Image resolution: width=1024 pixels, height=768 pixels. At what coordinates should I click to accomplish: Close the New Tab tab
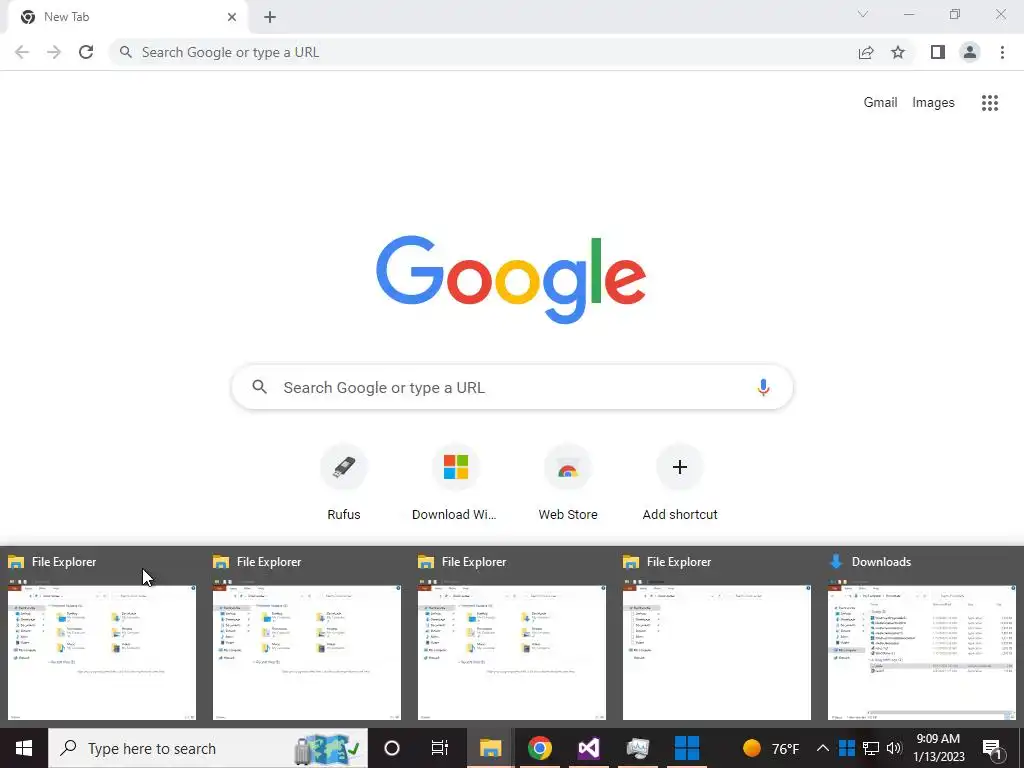(x=232, y=17)
